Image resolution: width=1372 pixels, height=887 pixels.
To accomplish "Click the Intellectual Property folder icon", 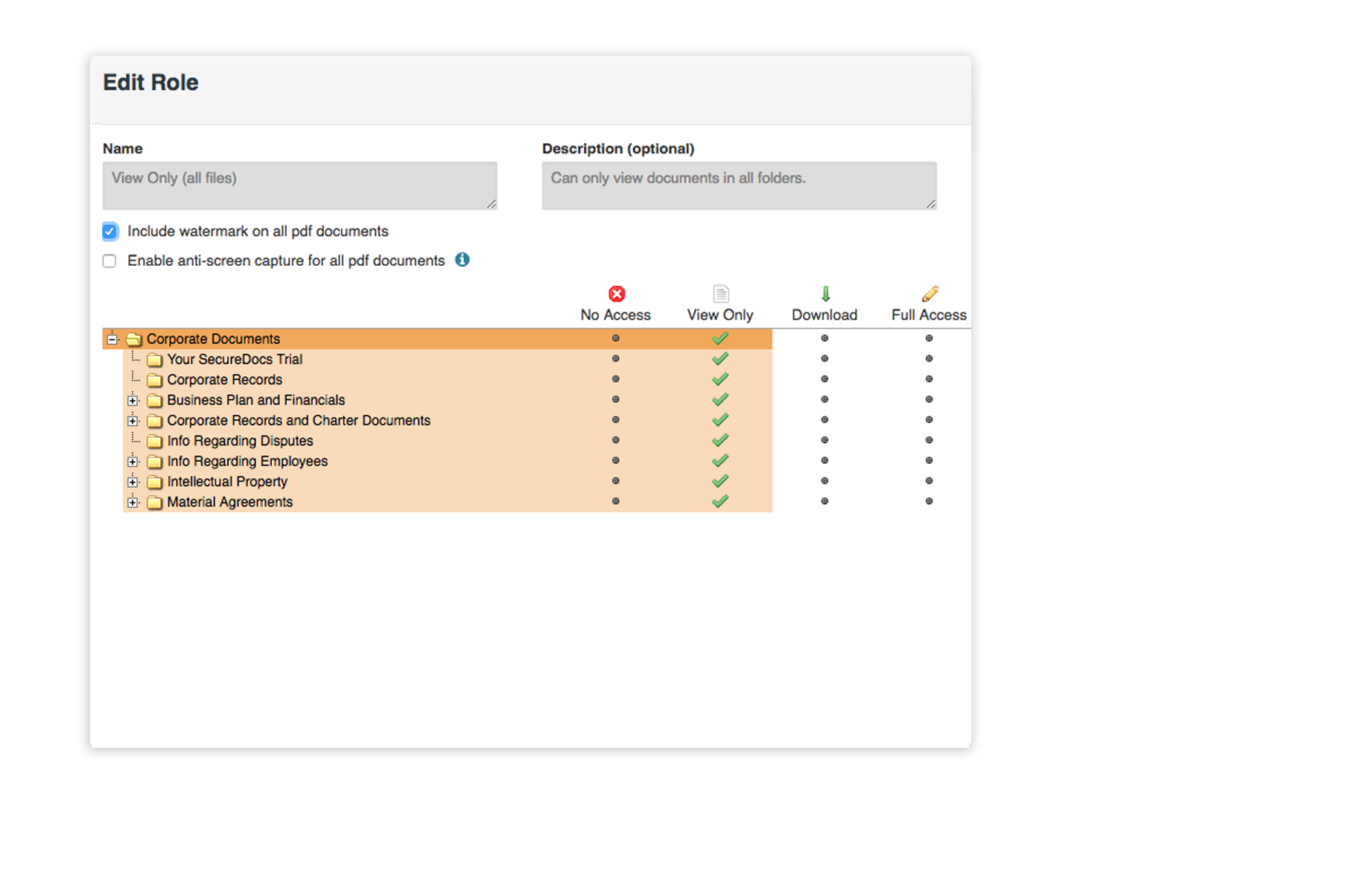I will tap(154, 483).
